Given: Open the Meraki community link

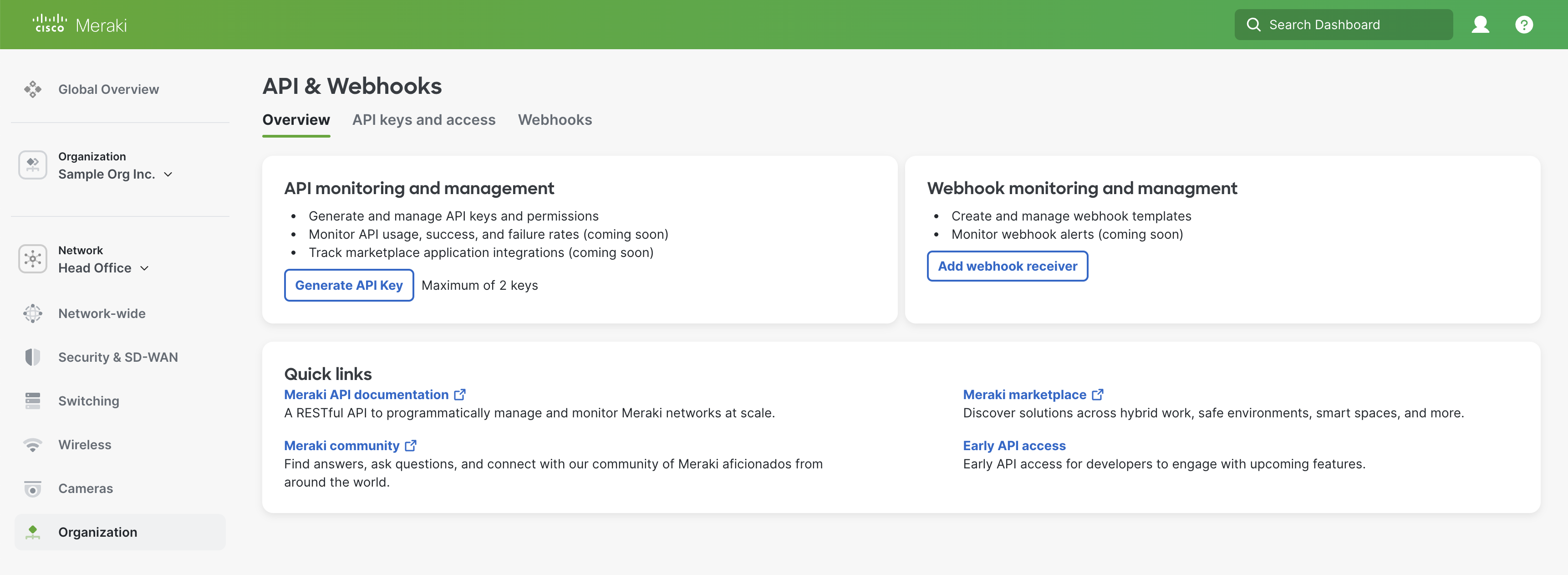Looking at the screenshot, I should (341, 446).
